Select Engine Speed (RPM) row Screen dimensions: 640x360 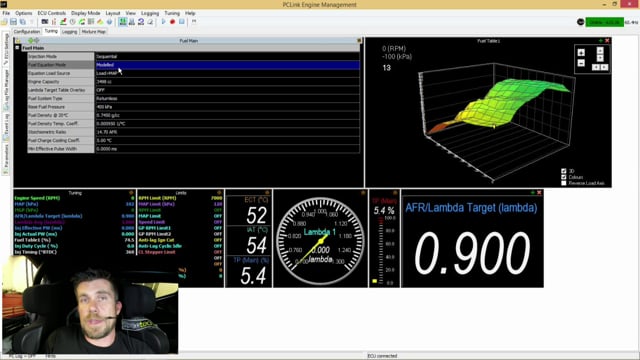pos(74,198)
